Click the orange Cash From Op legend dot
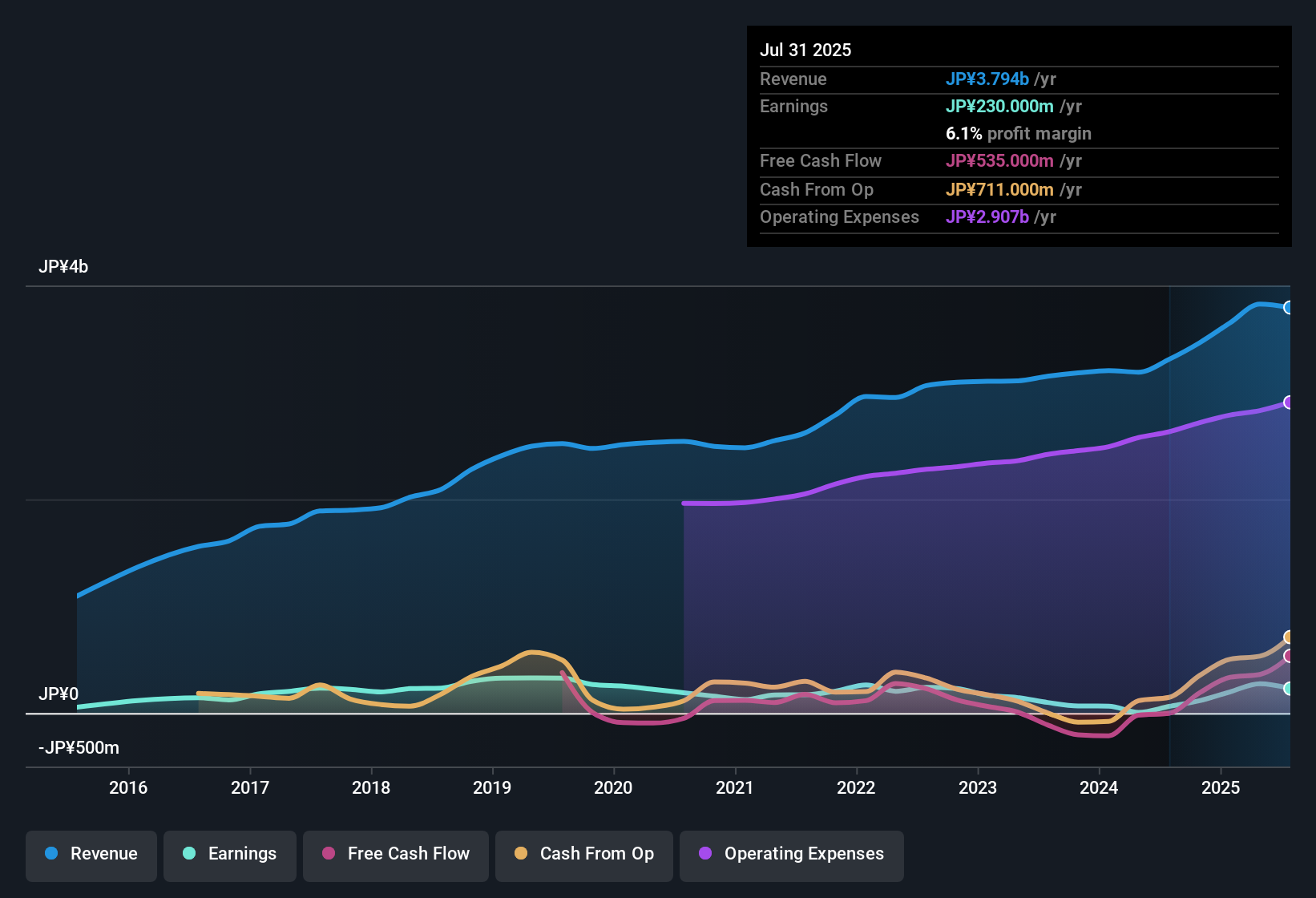 (x=521, y=854)
